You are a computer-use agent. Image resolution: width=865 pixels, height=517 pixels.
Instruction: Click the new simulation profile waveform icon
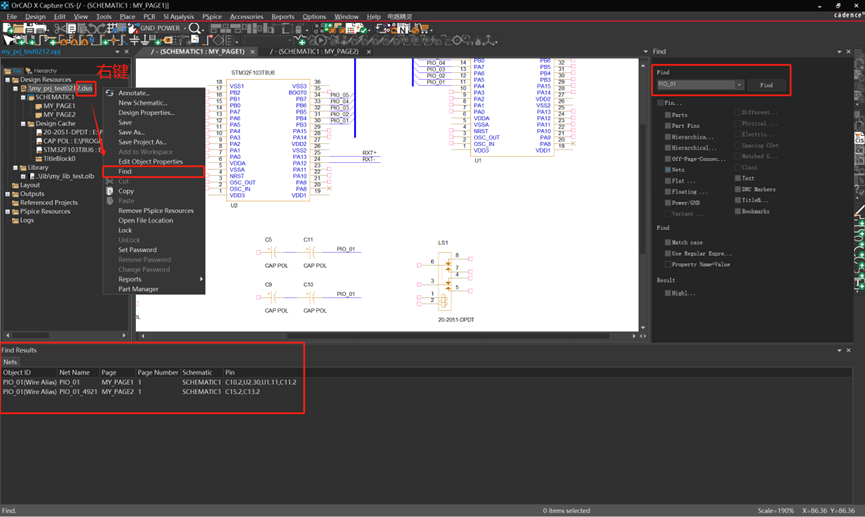(300, 39)
